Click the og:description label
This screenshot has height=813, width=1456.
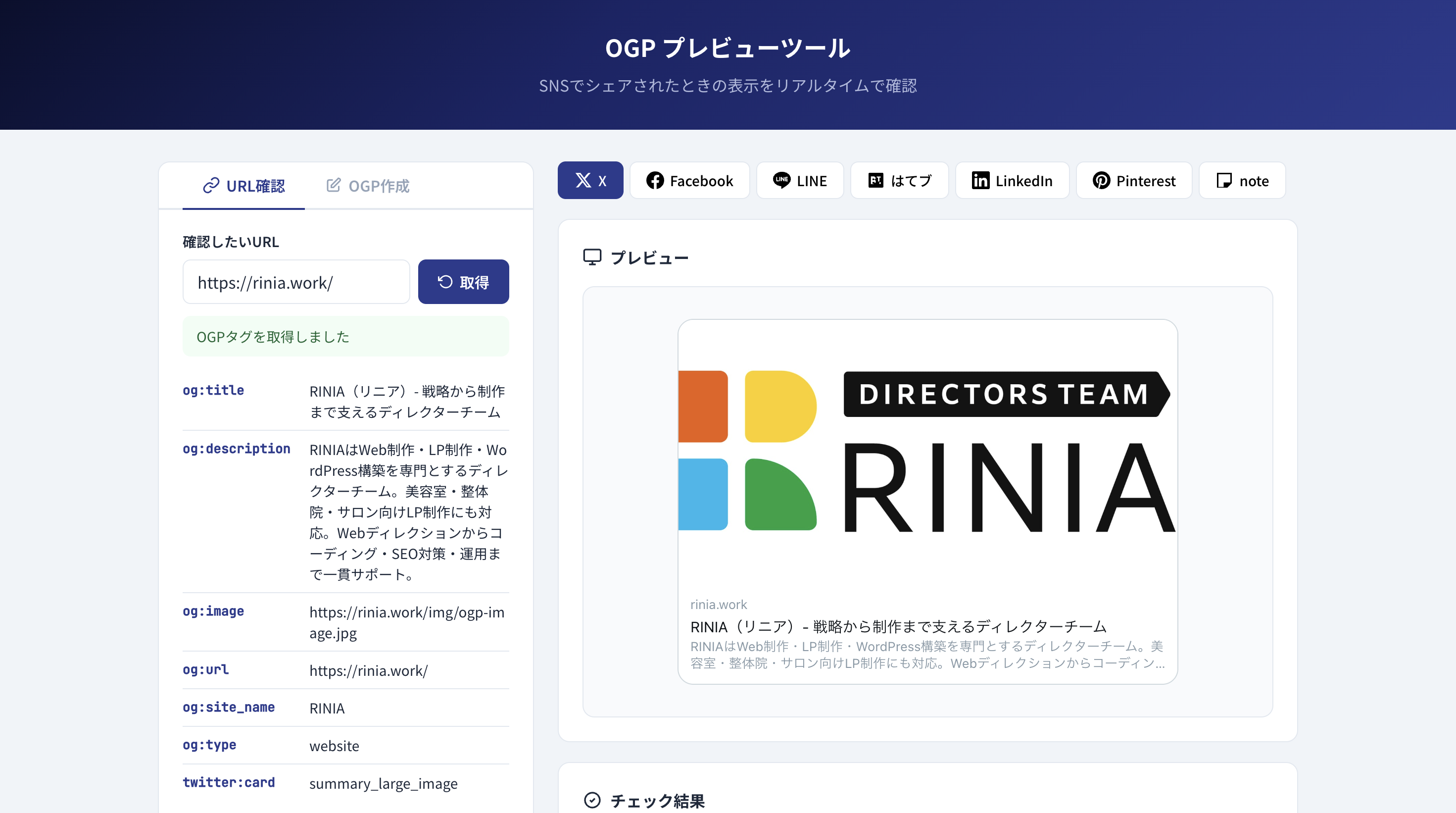click(x=236, y=448)
